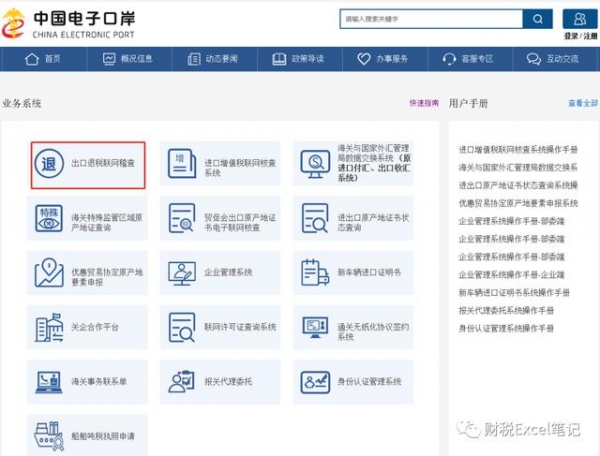Click the search keyword input field
Viewport: 600px width, 456px height.
[x=430, y=19]
